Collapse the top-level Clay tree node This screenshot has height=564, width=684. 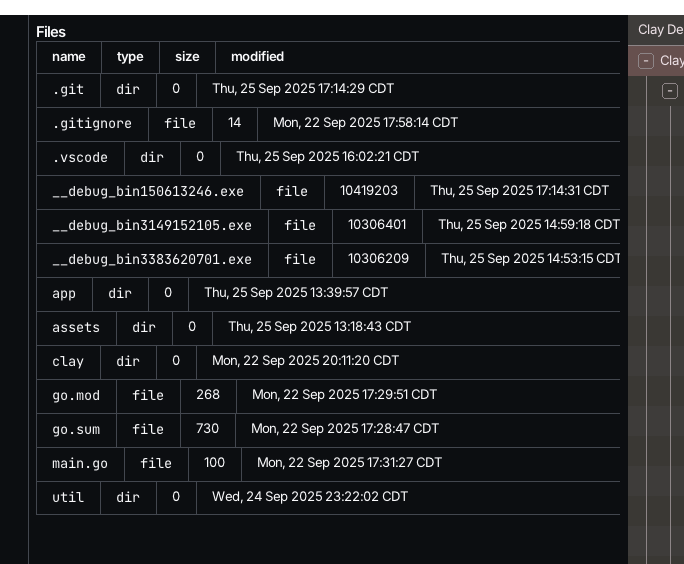(x=646, y=61)
